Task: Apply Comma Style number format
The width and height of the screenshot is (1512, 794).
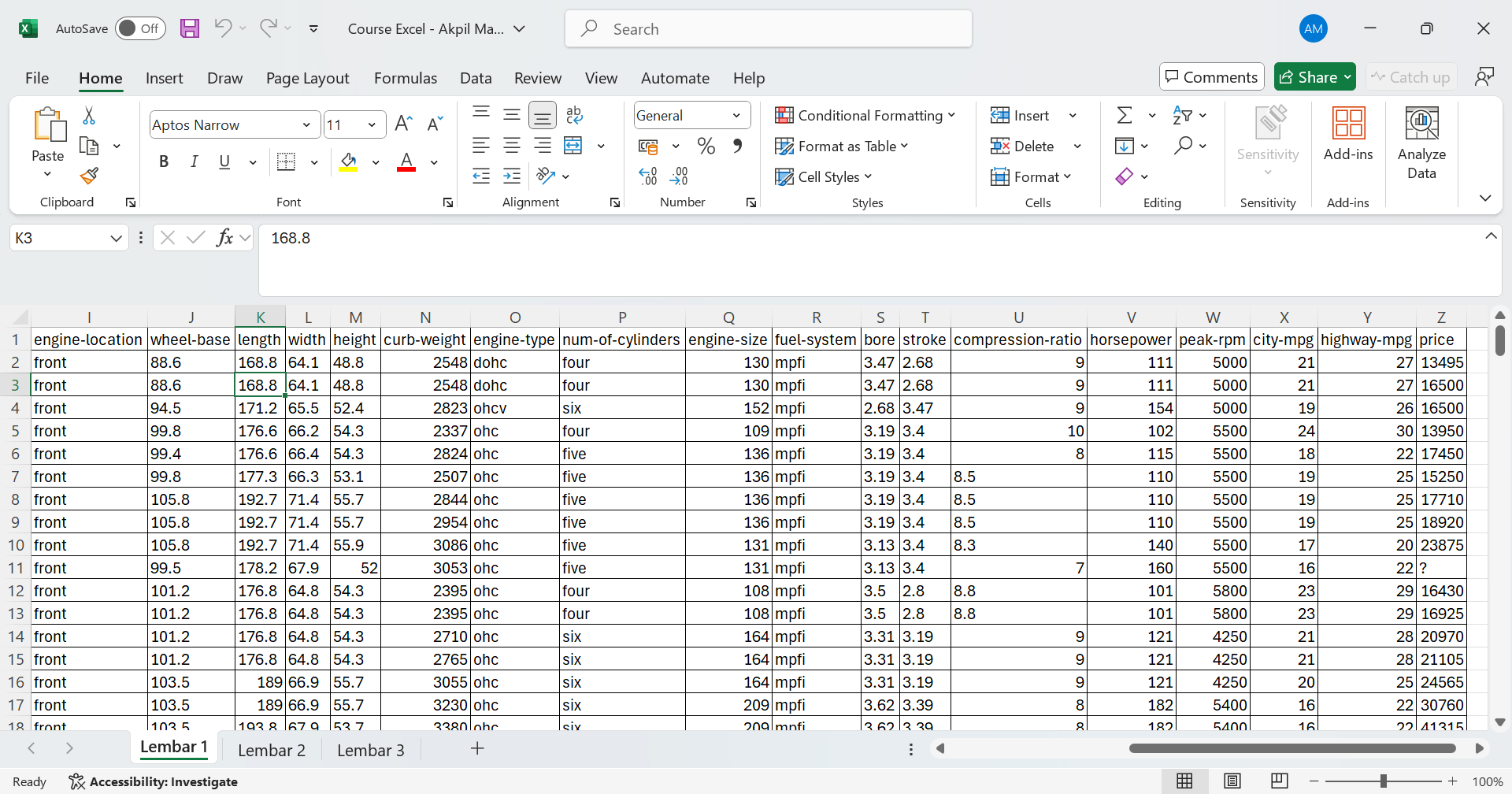Action: click(x=737, y=146)
